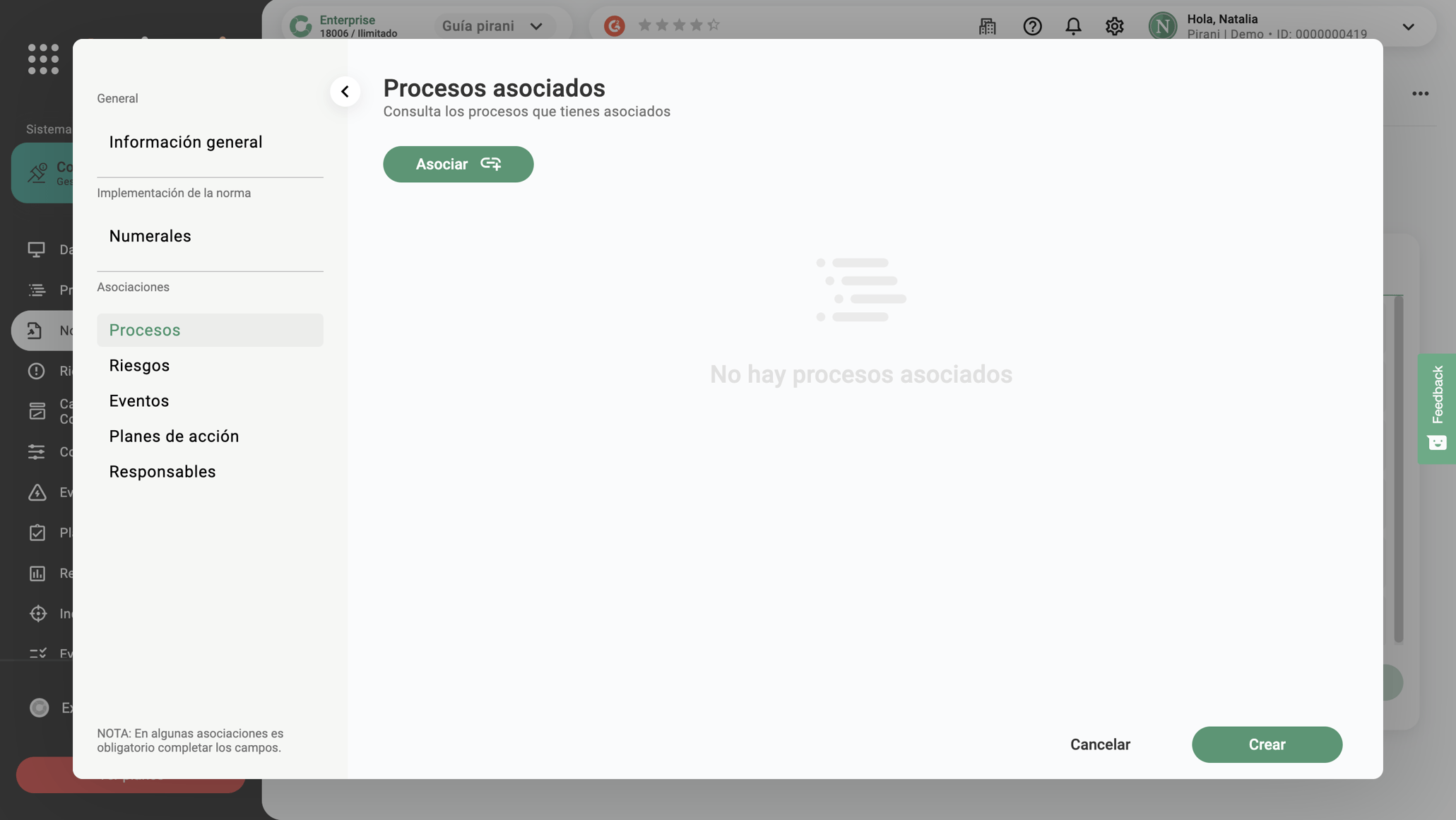The image size is (1456, 820).
Task: Collapse the panel with the back chevron
Action: click(x=345, y=91)
